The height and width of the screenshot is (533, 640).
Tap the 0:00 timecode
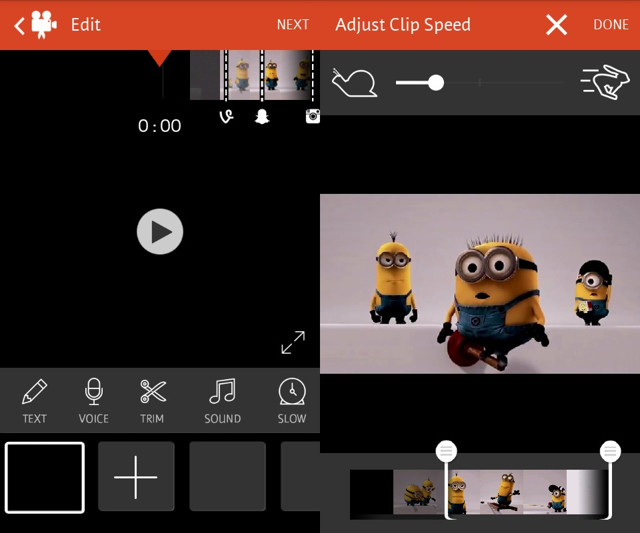pyautogui.click(x=160, y=126)
